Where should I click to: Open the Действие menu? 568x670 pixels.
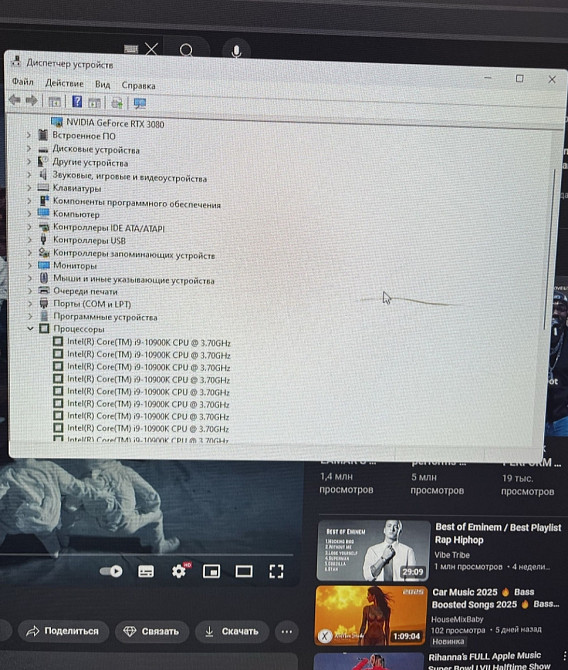(x=64, y=83)
